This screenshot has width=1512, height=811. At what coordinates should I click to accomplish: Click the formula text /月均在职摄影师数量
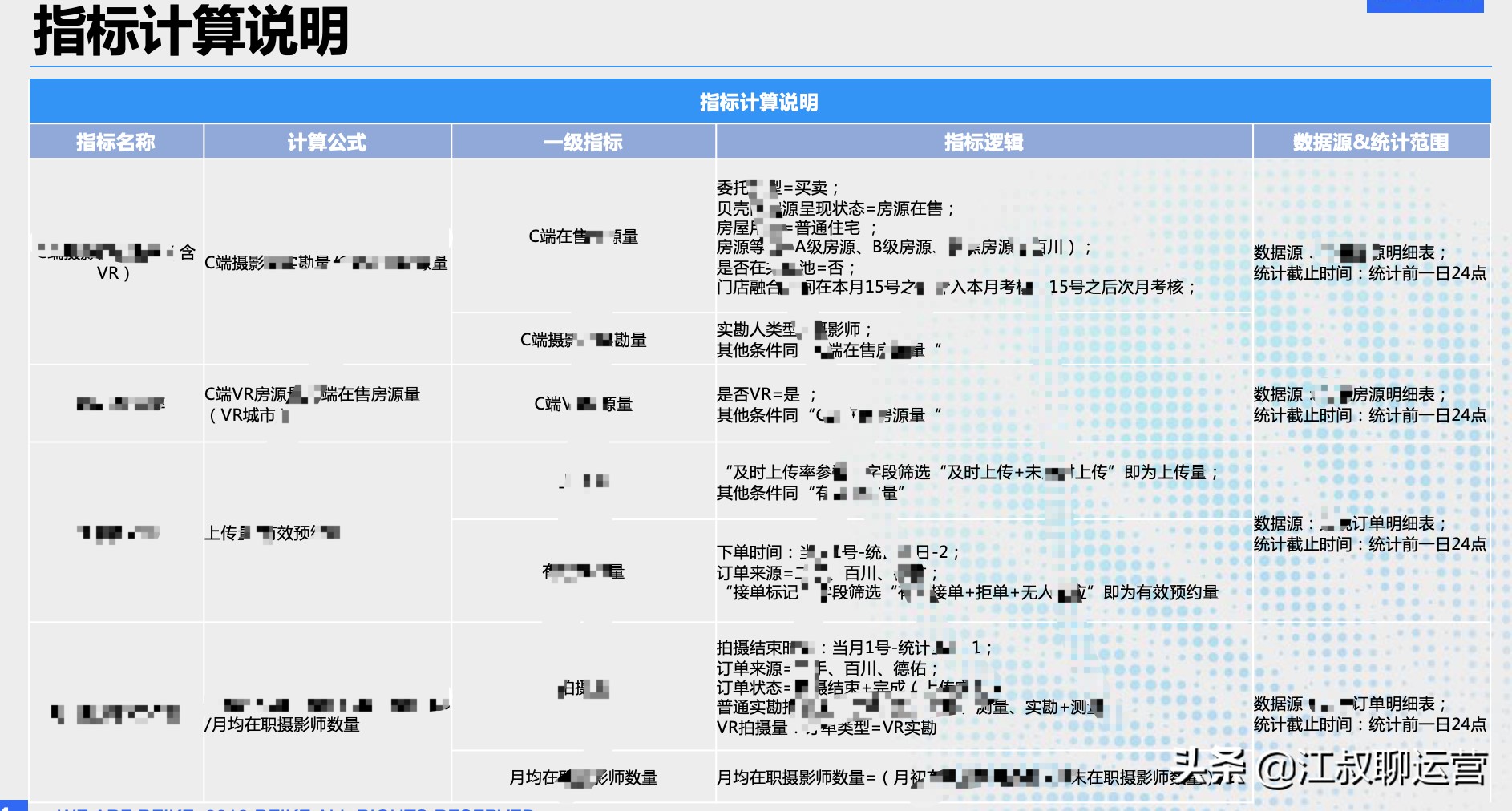tap(282, 724)
